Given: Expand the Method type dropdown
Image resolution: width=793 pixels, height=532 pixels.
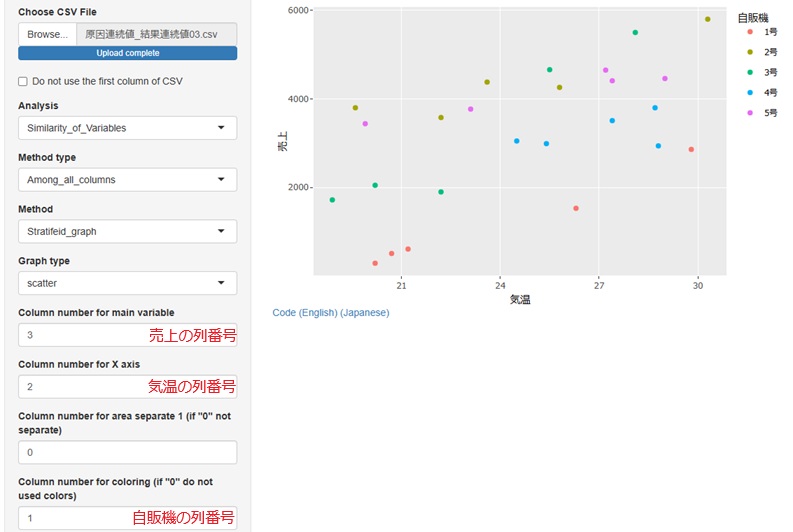Looking at the screenshot, I should pos(127,180).
